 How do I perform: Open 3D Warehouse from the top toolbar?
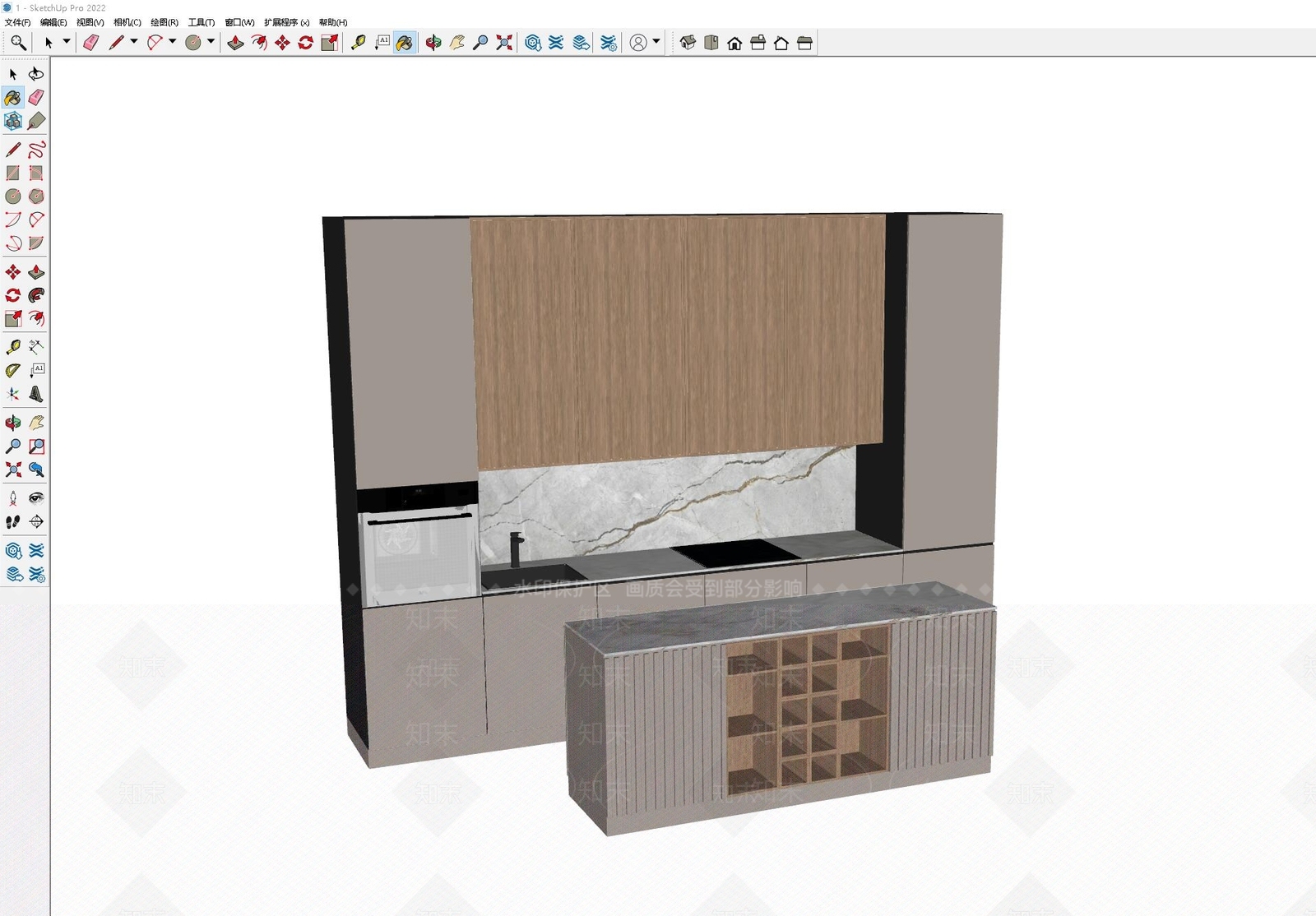[x=533, y=43]
